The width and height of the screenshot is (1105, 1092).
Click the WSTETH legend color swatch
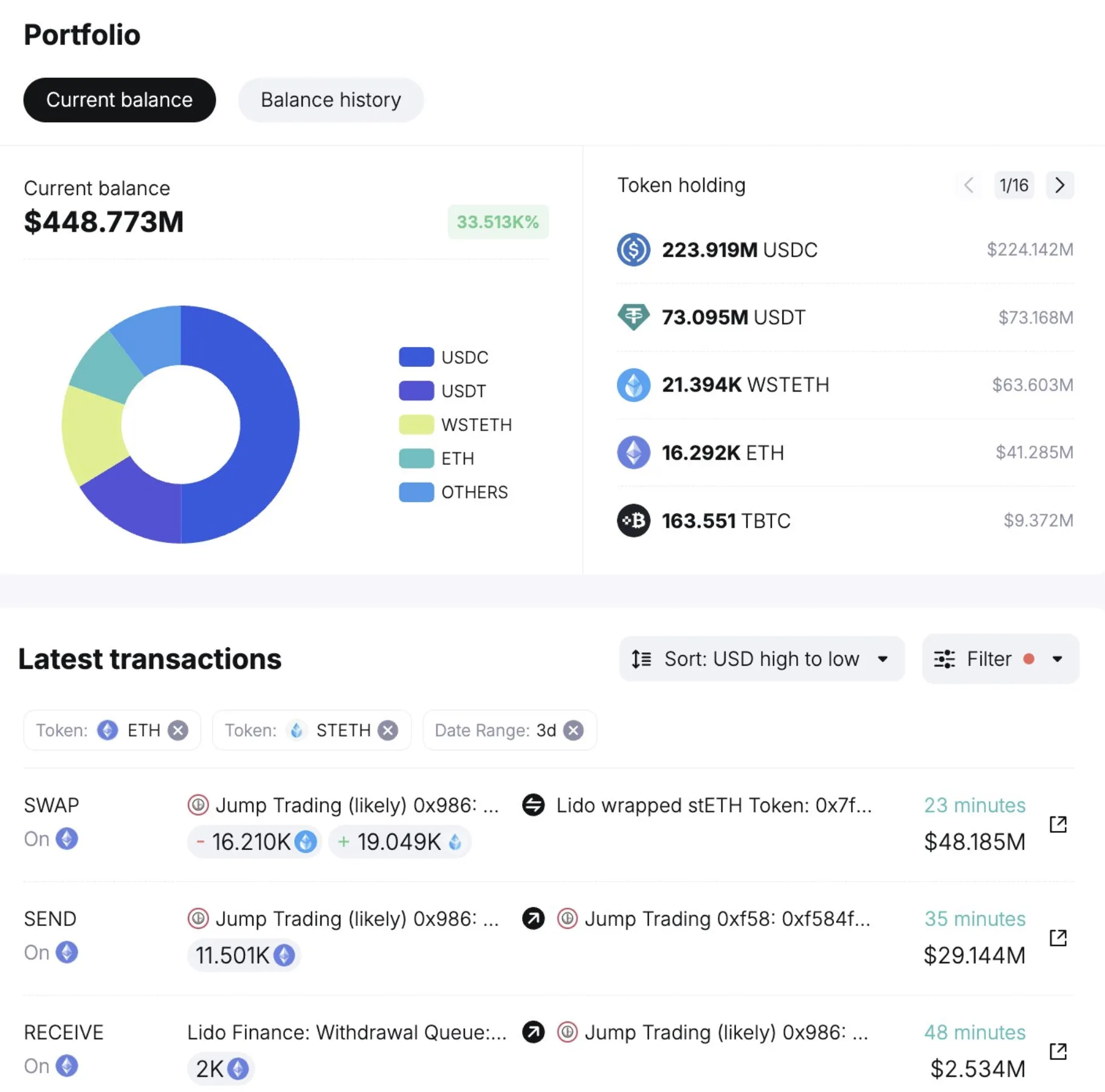[x=416, y=424]
